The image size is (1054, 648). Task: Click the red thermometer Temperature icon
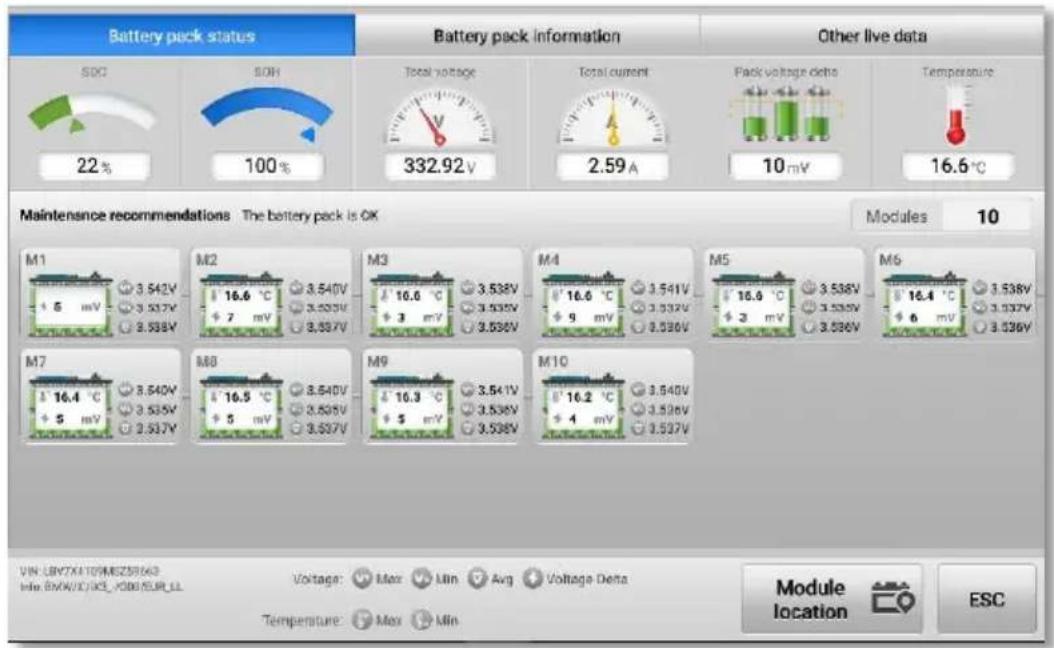coord(957,114)
